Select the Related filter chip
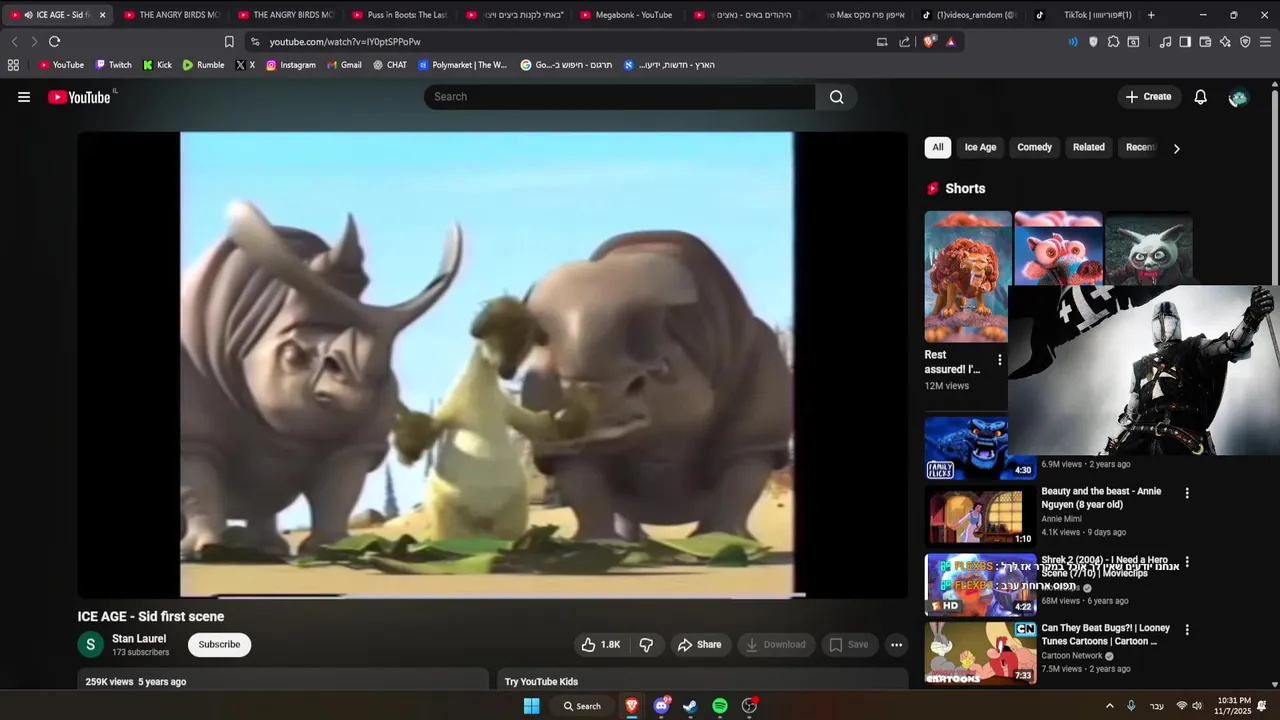Viewport: 1280px width, 720px height. 1089,147
